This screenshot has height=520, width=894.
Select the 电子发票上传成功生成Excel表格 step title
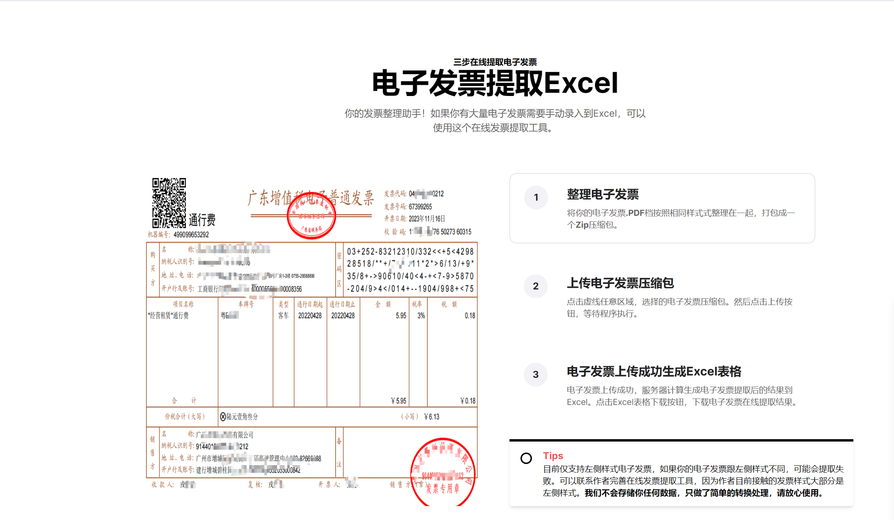click(654, 371)
